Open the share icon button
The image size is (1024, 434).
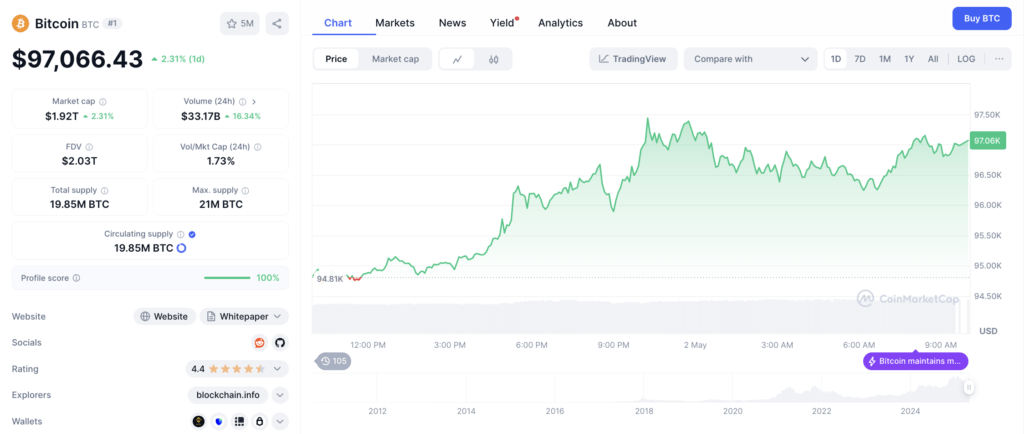277,23
